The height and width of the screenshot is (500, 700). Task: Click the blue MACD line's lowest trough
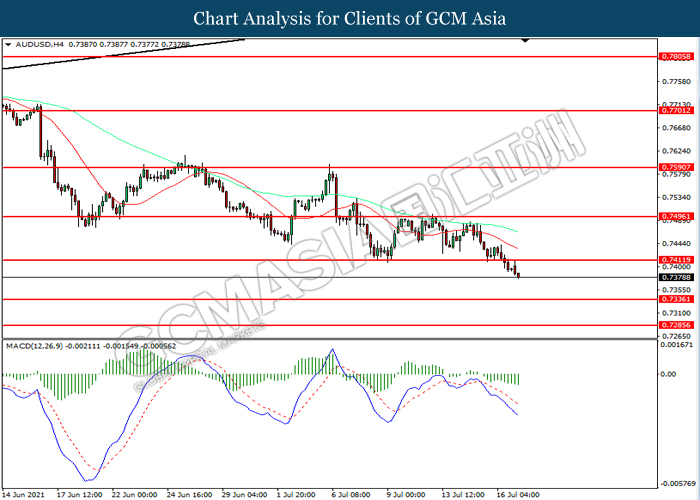click(x=87, y=466)
